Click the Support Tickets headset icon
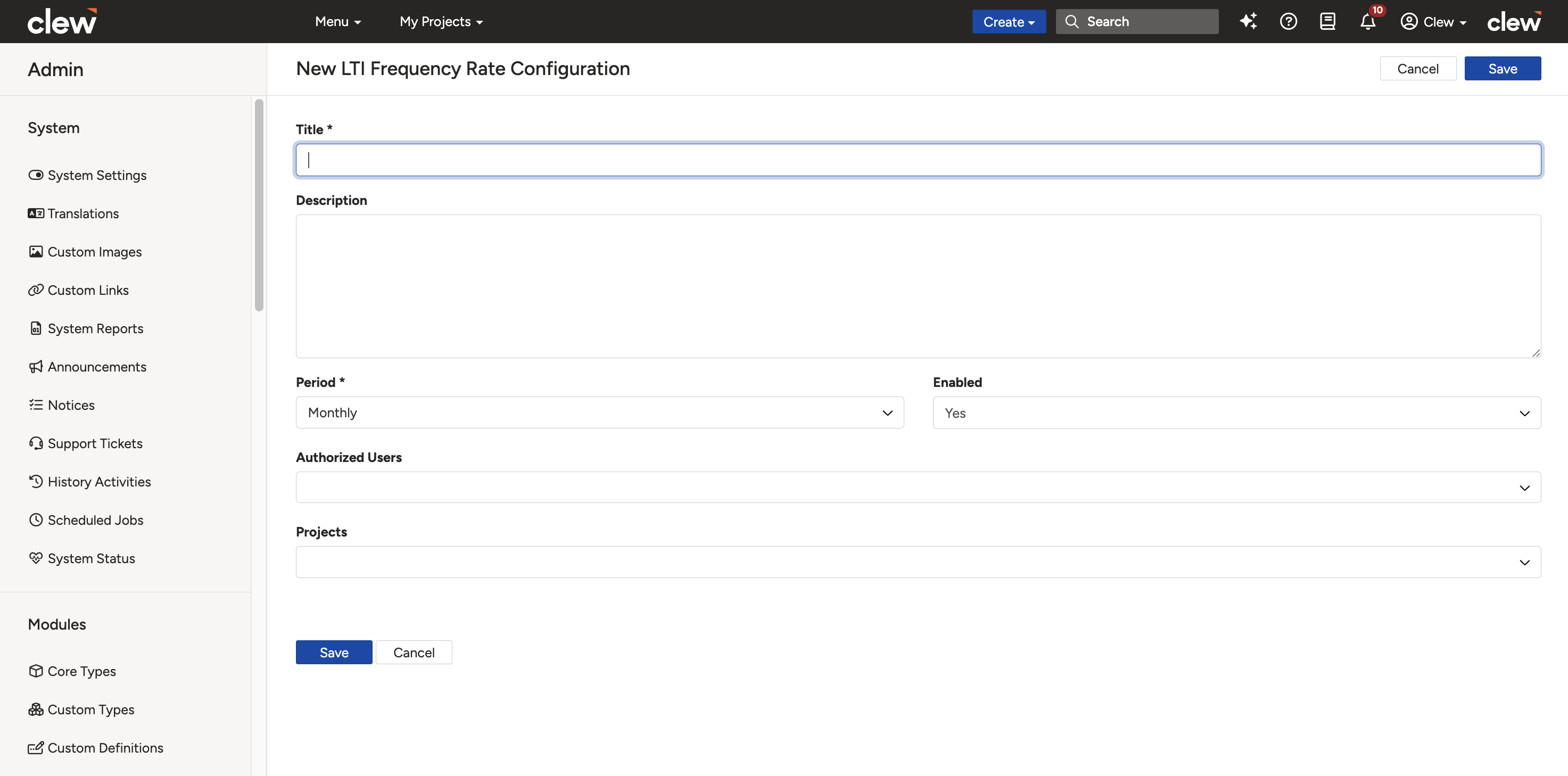This screenshot has height=776, width=1568. (x=36, y=444)
